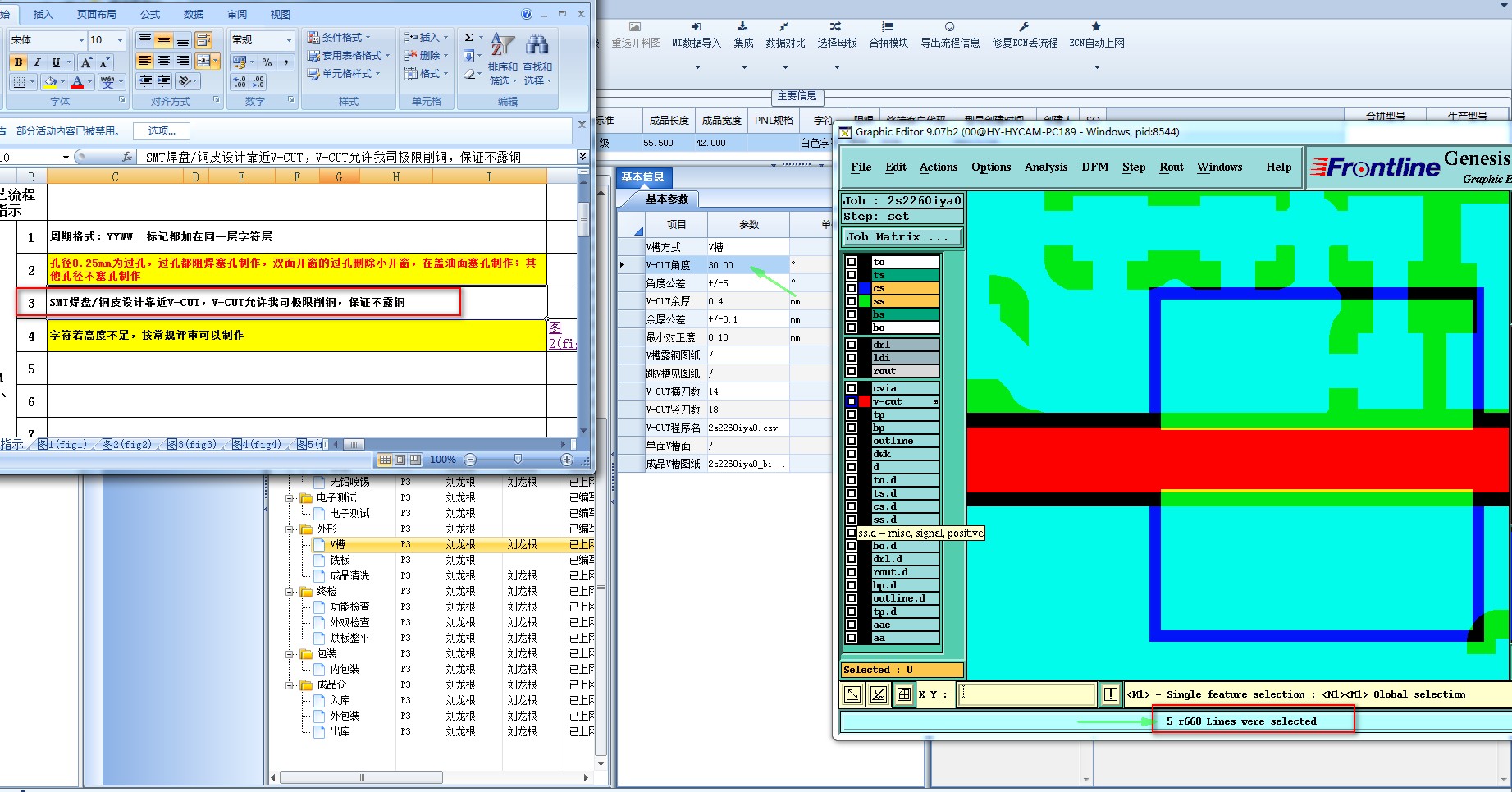The width and height of the screenshot is (1512, 792).
Task: Toggle the 'rout' layer checkbox
Action: pos(852,371)
